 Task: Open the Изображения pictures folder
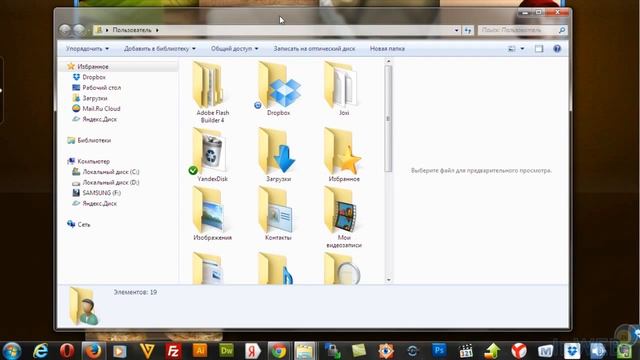(212, 213)
